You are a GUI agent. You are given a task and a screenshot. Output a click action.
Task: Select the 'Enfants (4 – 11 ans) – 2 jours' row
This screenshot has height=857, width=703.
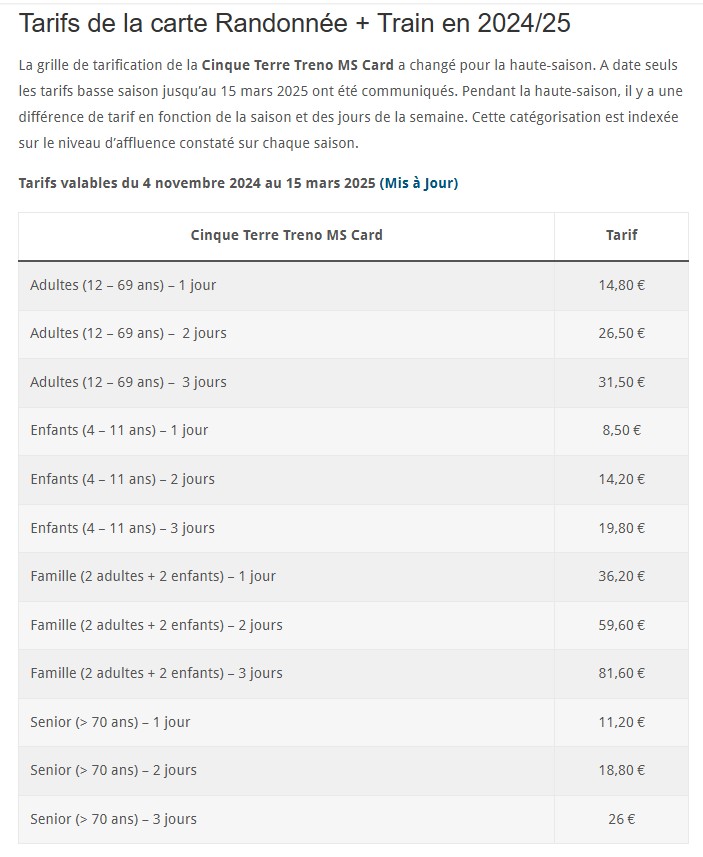[x=353, y=480]
